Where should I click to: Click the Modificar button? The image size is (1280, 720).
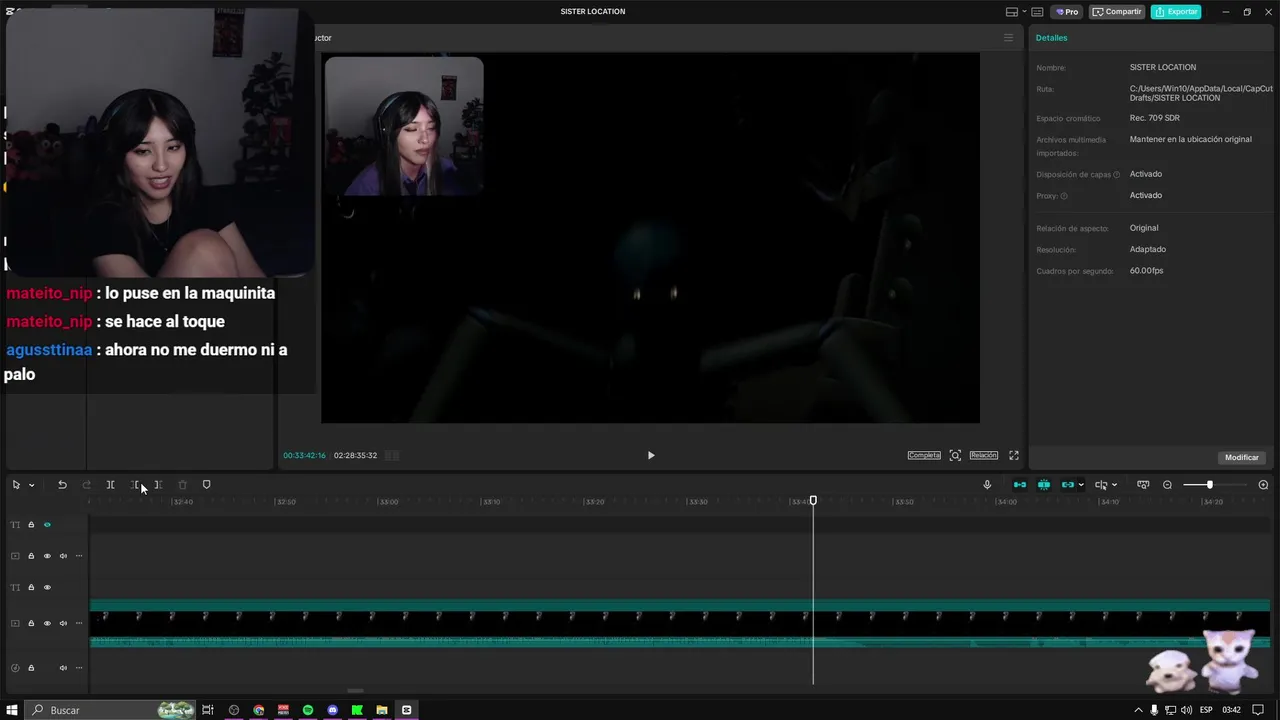pos(1242,457)
